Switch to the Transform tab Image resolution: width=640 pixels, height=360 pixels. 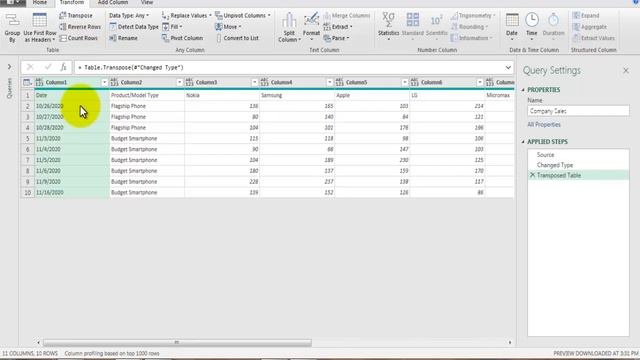pos(72,2)
